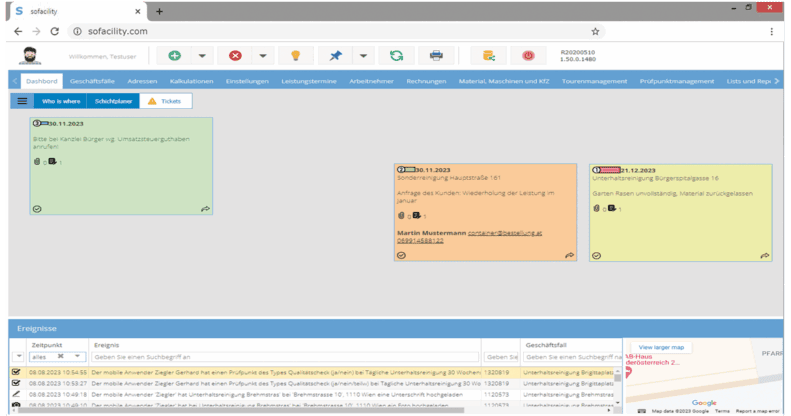
Task: Click the green refresh arrows icon
Action: (397, 55)
